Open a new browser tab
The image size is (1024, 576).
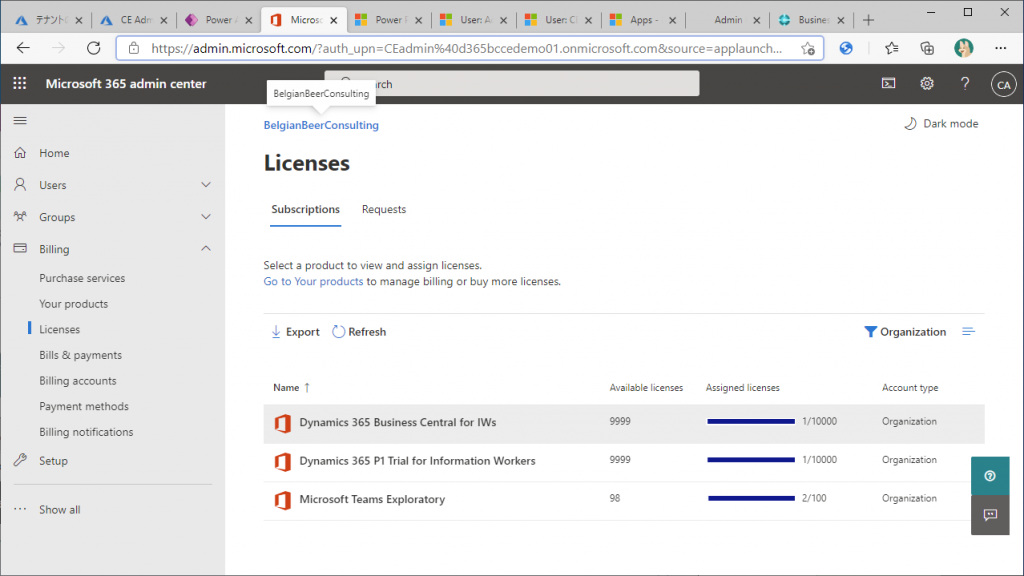[x=868, y=20]
